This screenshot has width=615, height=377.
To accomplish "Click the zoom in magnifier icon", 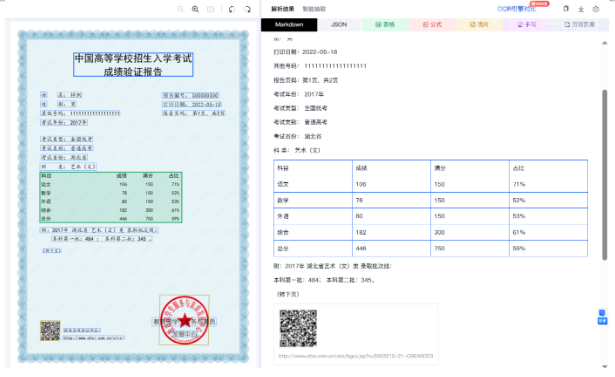I will [x=195, y=9].
